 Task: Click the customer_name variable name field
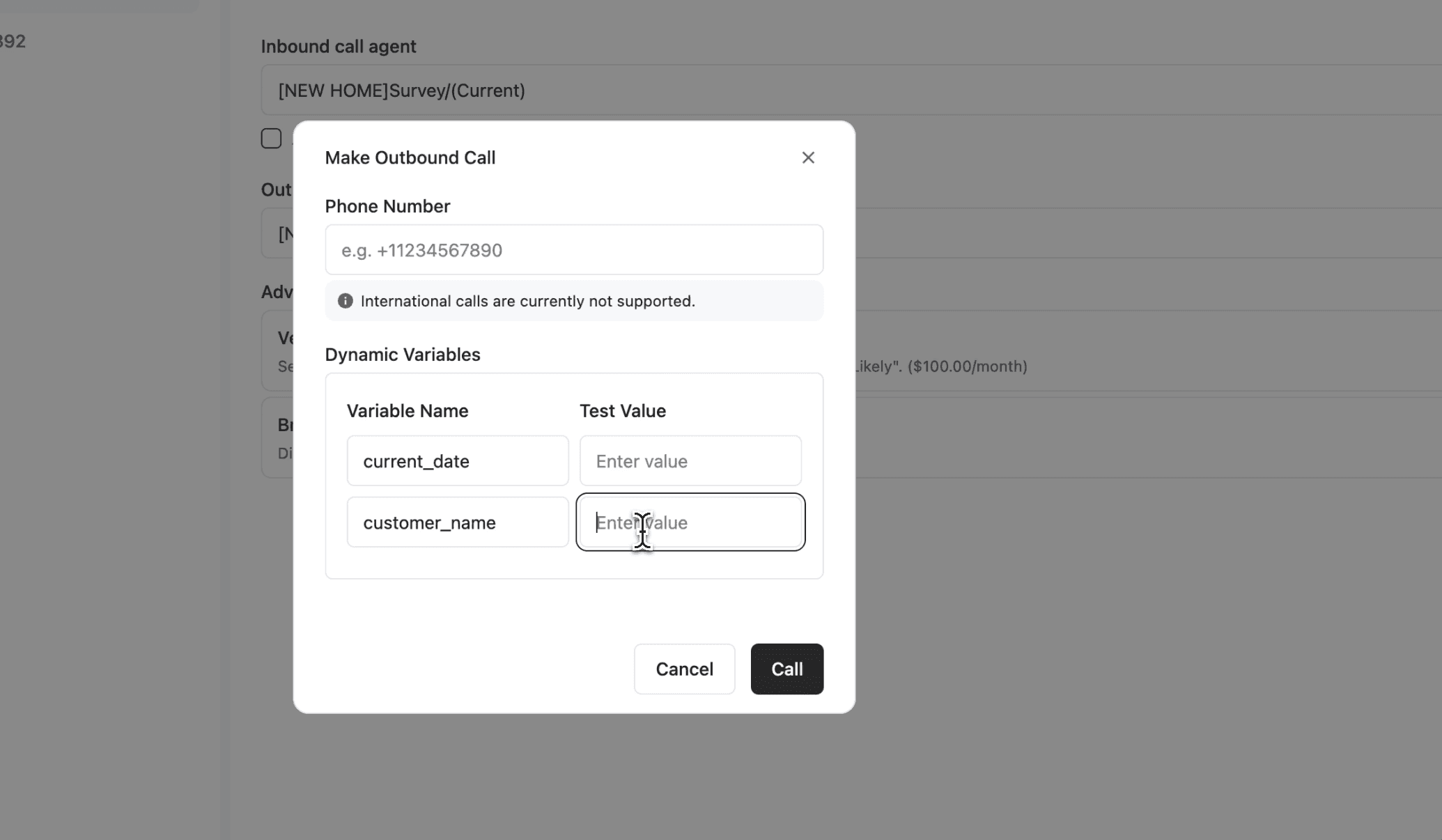[458, 522]
